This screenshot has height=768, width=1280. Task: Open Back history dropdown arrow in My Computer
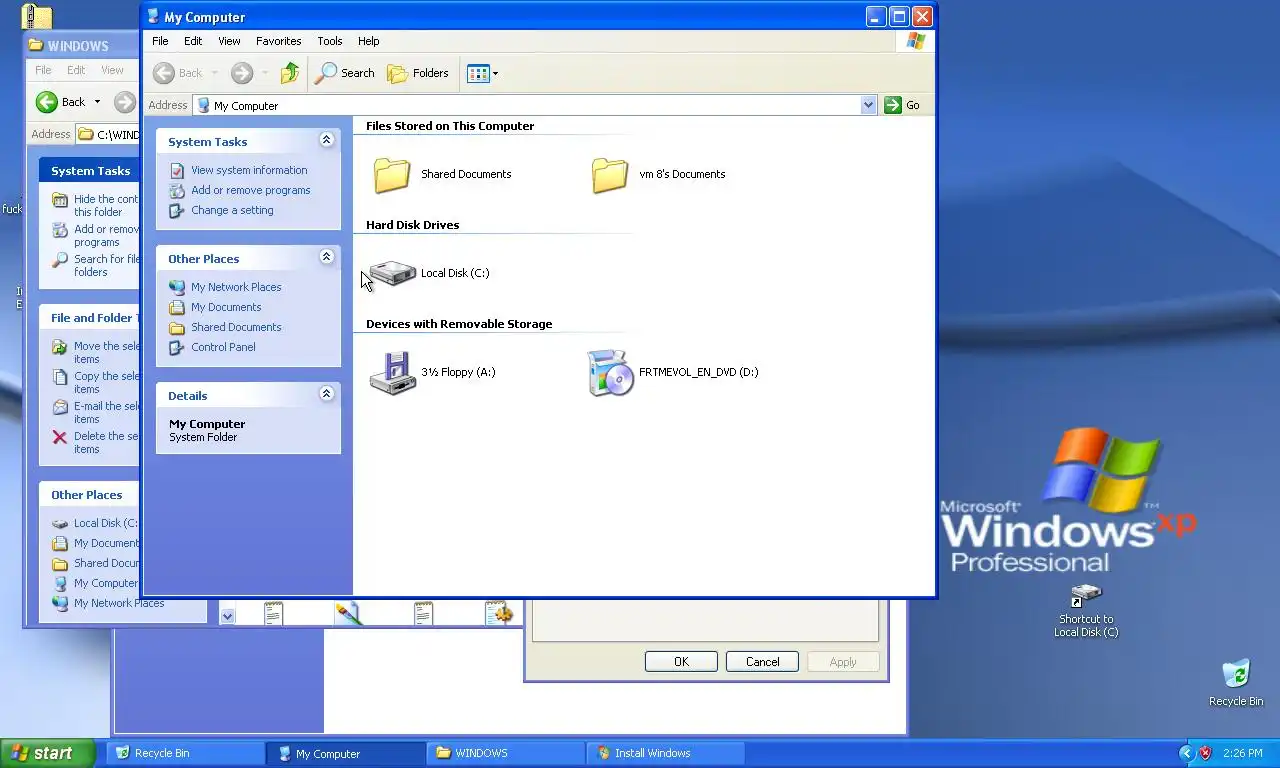tap(214, 73)
